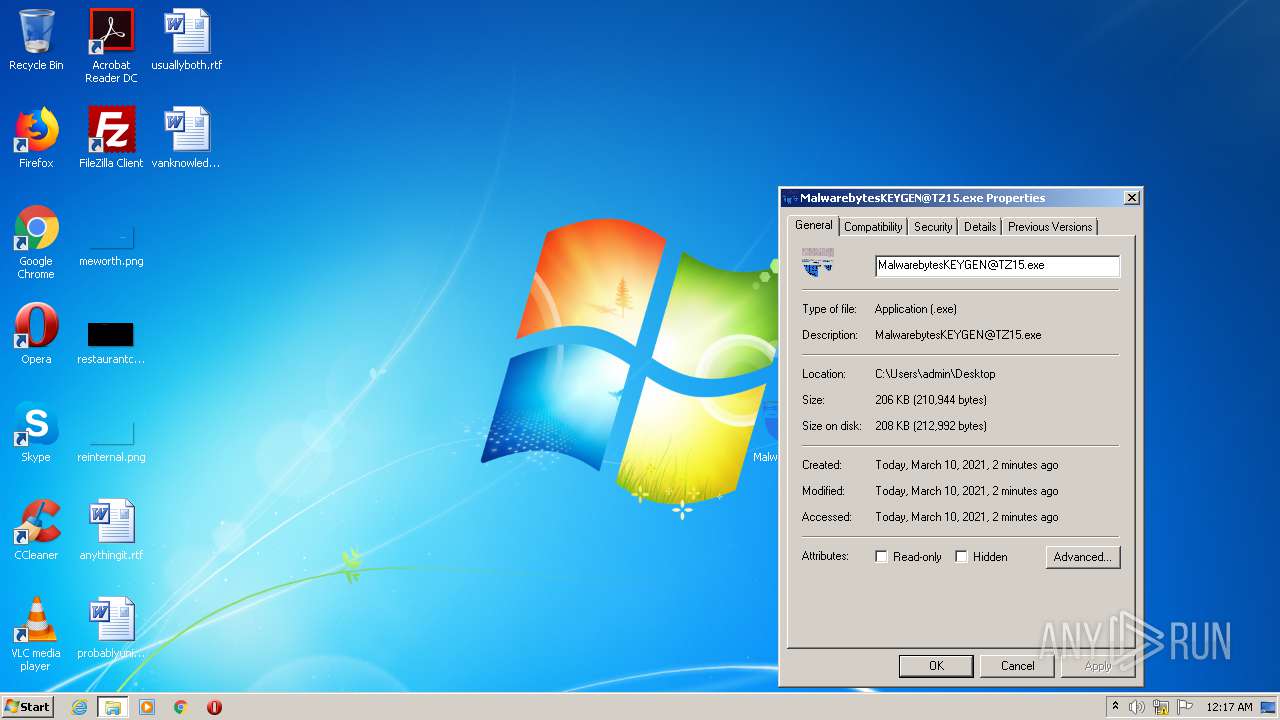Open the Recycle Bin desktop icon

pos(36,40)
